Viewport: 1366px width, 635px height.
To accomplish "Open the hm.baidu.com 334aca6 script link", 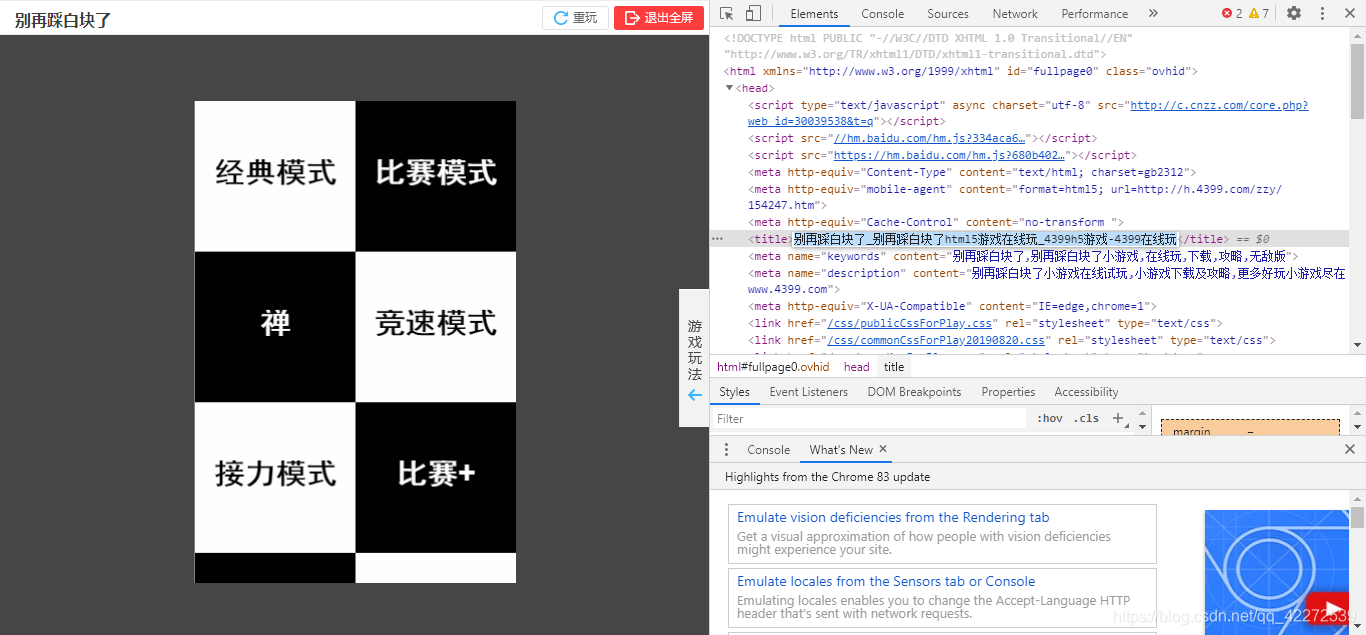I will tap(929, 138).
